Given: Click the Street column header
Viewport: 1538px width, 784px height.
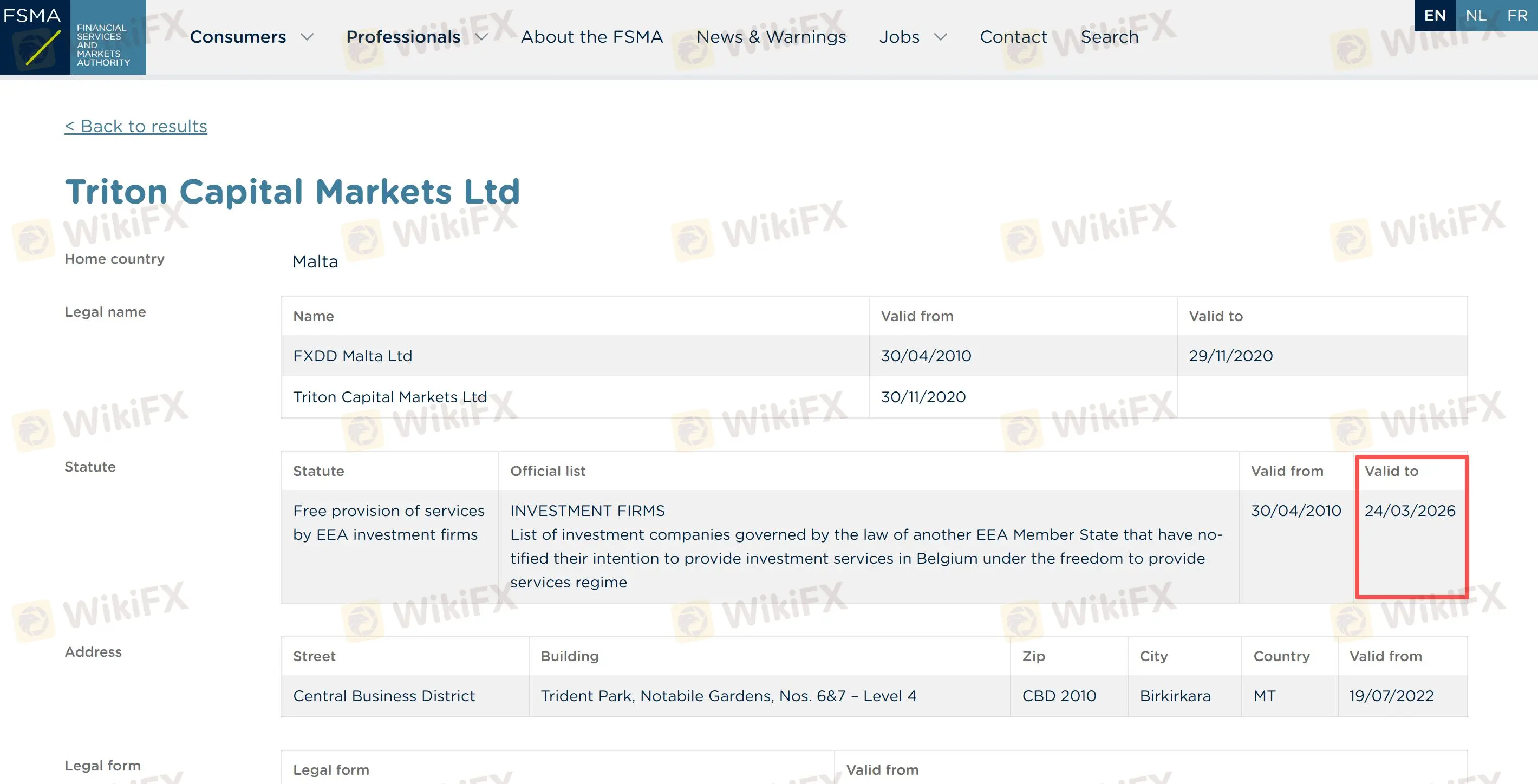Looking at the screenshot, I should tap(314, 656).
